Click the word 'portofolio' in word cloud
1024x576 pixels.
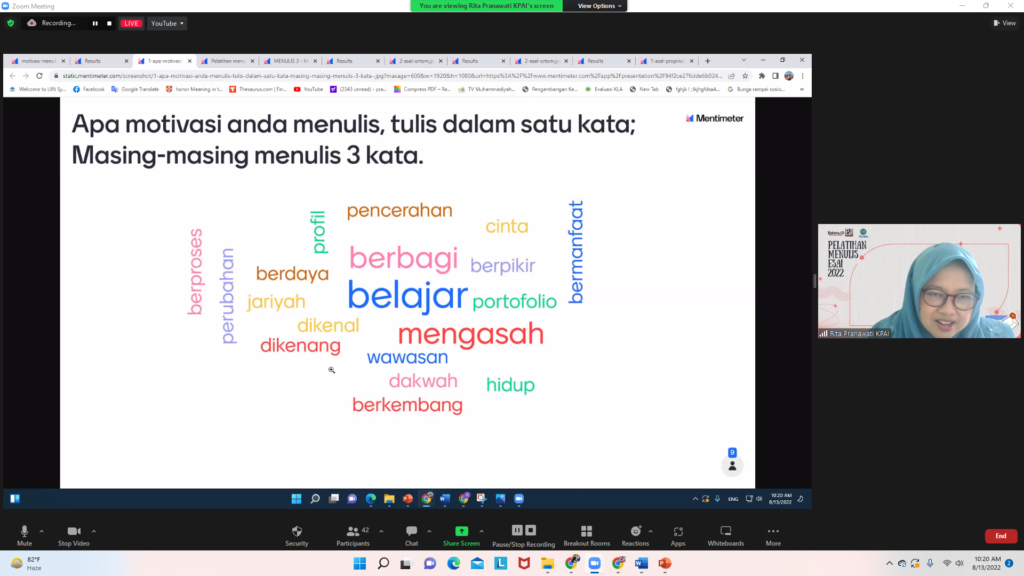(515, 301)
